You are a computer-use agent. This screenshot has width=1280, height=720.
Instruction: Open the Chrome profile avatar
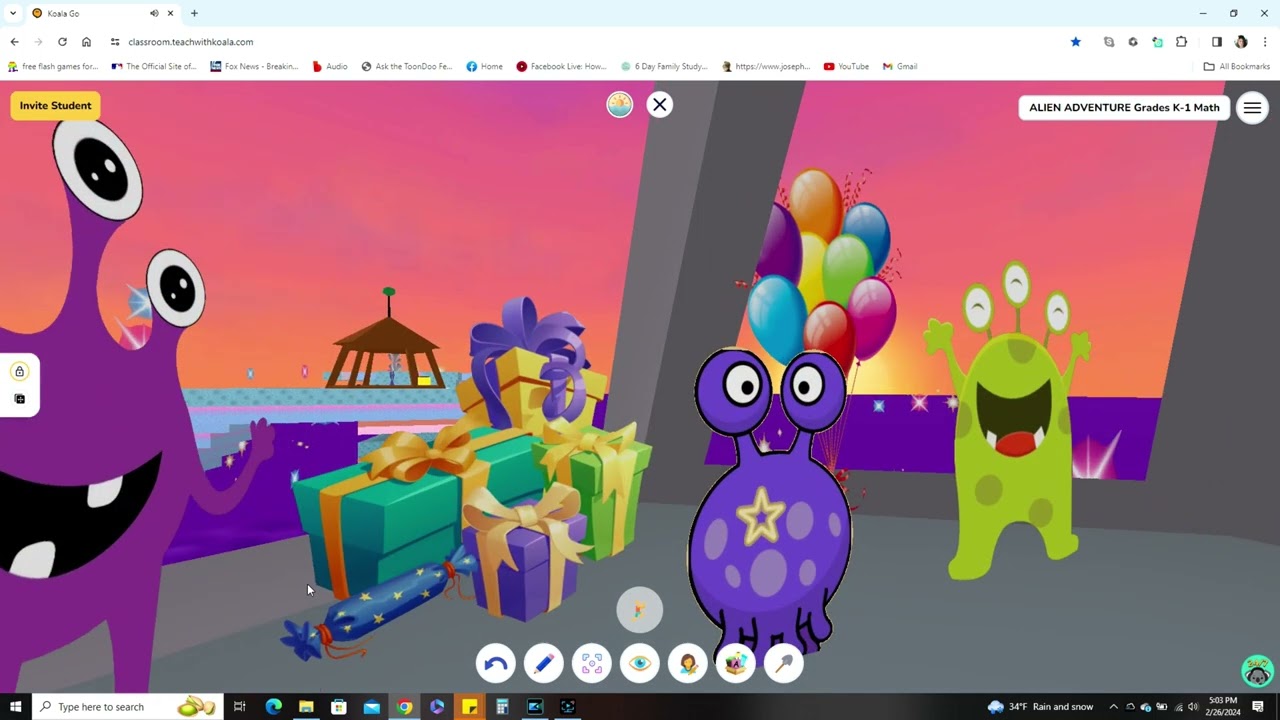pyautogui.click(x=1241, y=42)
